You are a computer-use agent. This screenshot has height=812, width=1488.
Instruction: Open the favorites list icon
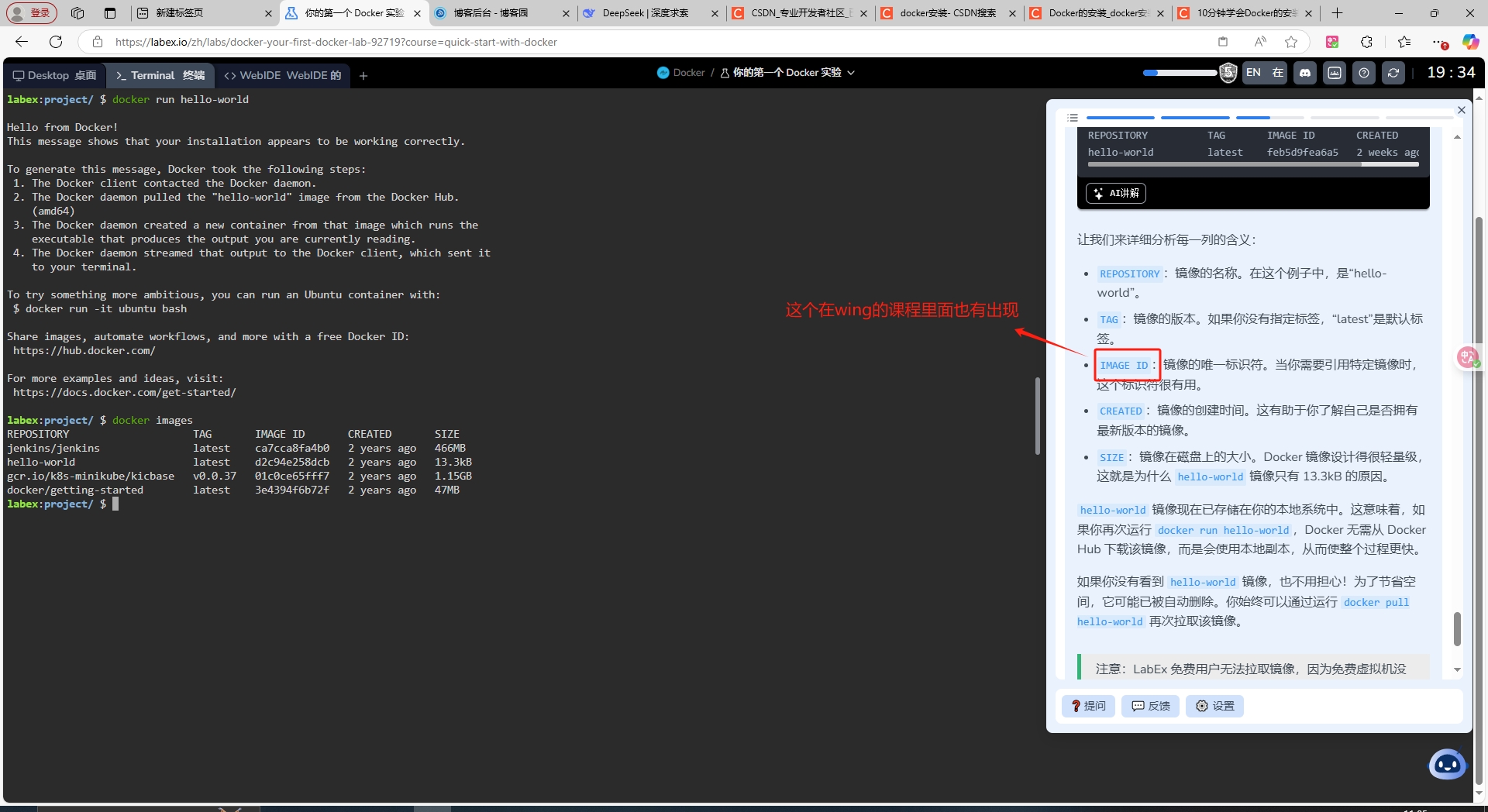[x=1404, y=42]
